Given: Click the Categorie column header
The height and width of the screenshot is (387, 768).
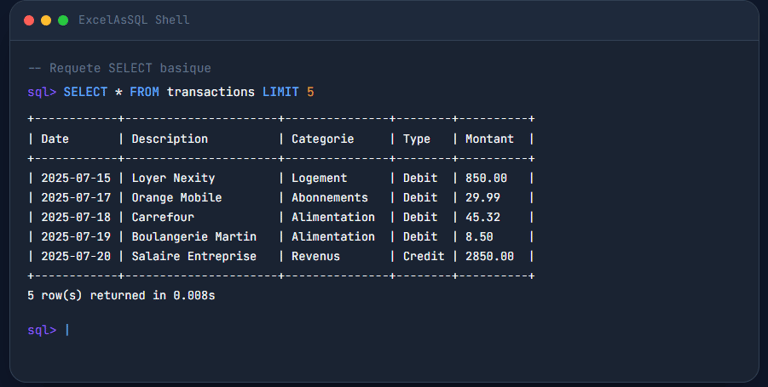Looking at the screenshot, I should tap(323, 139).
